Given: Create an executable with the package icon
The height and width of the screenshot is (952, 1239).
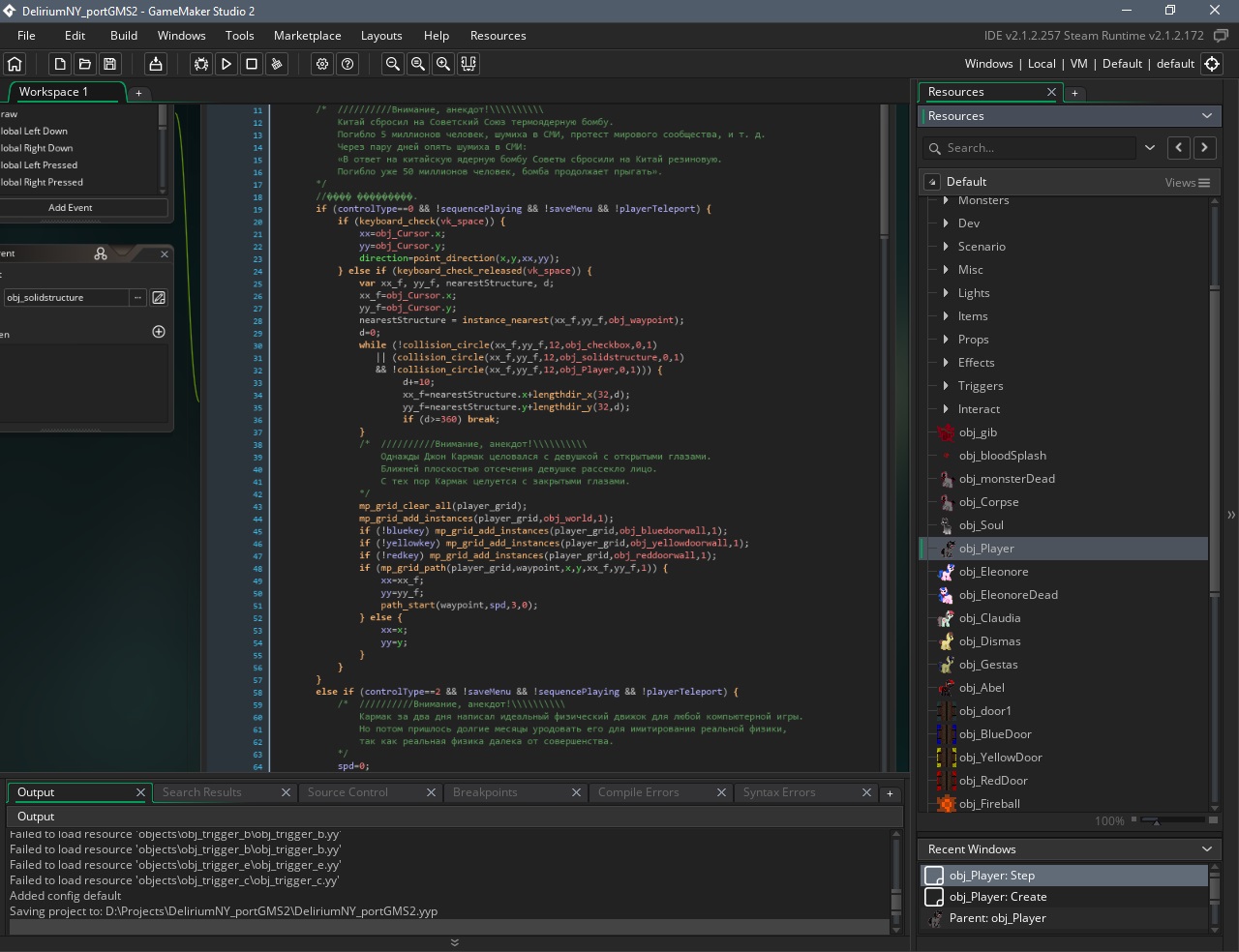Looking at the screenshot, I should tap(155, 64).
